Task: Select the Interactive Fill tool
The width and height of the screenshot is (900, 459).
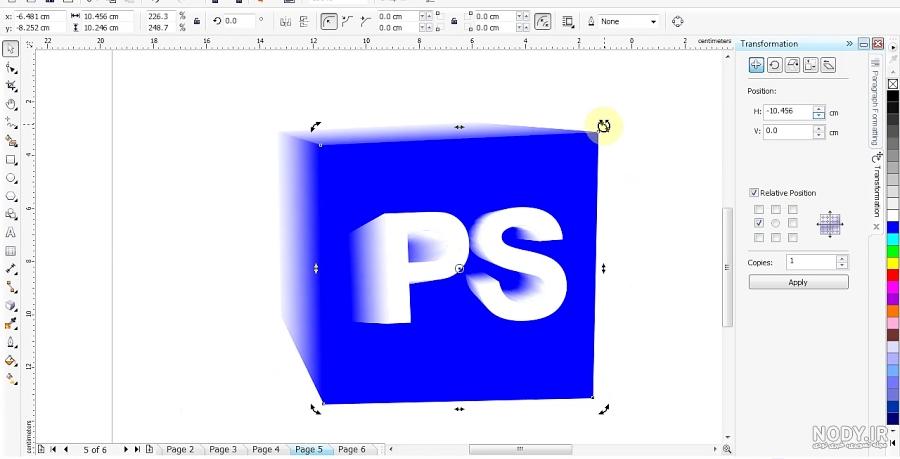Action: point(10,379)
